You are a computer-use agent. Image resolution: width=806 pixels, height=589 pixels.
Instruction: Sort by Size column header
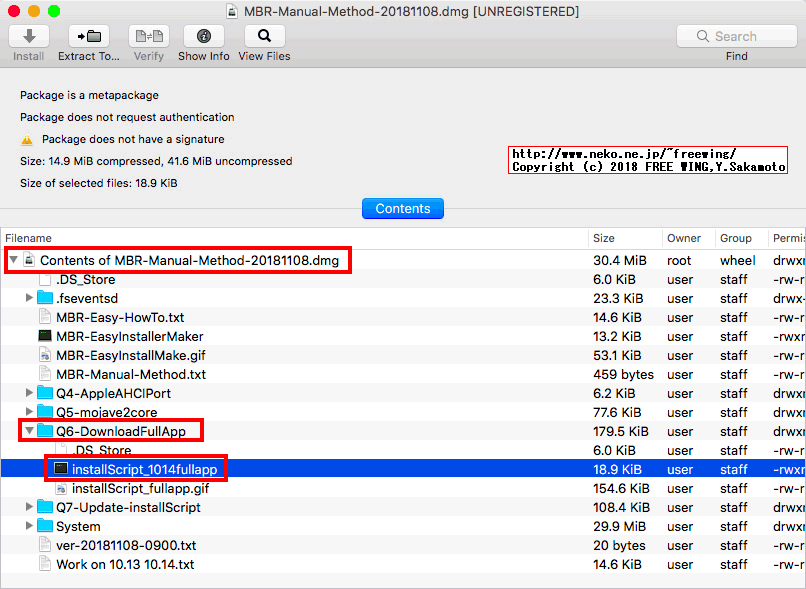(x=625, y=238)
